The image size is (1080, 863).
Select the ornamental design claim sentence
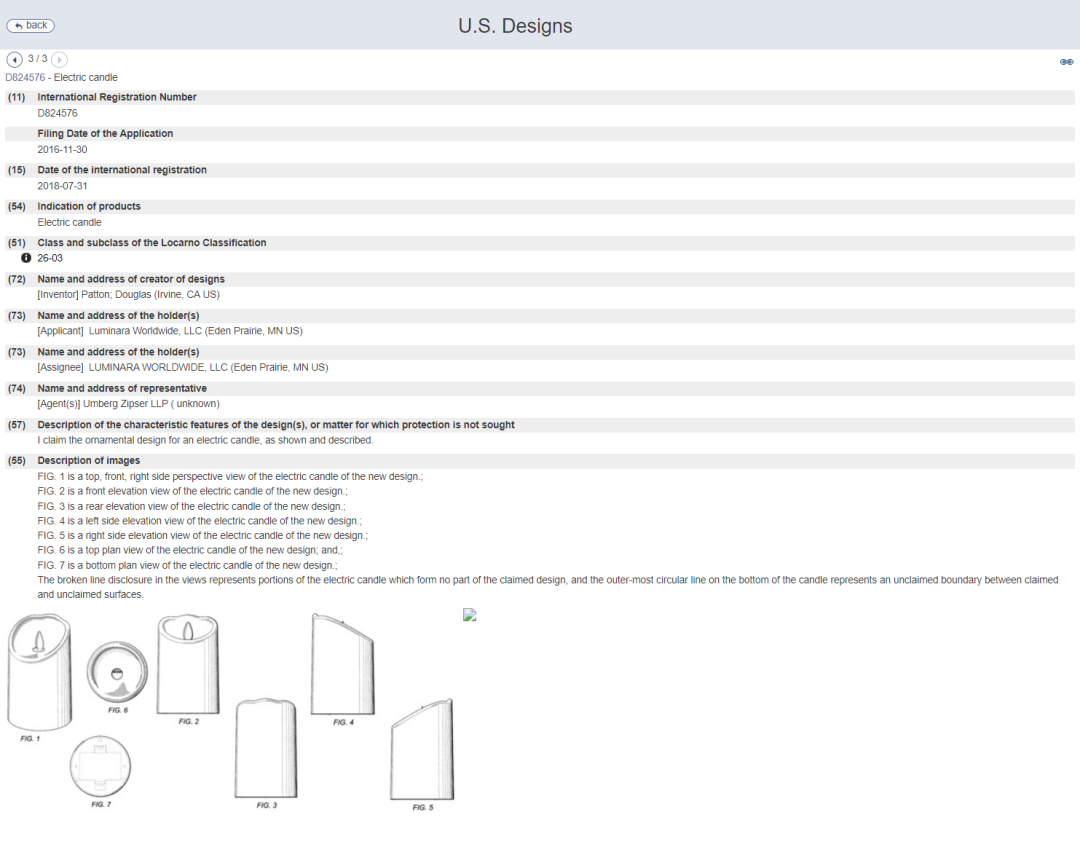click(205, 440)
